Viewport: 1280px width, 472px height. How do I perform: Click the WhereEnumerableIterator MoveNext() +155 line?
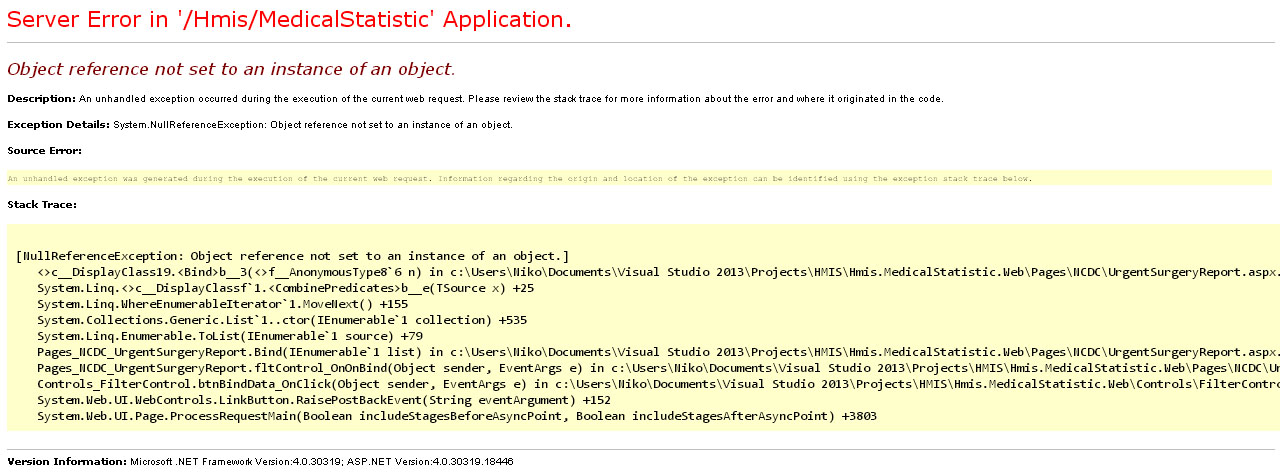222,304
